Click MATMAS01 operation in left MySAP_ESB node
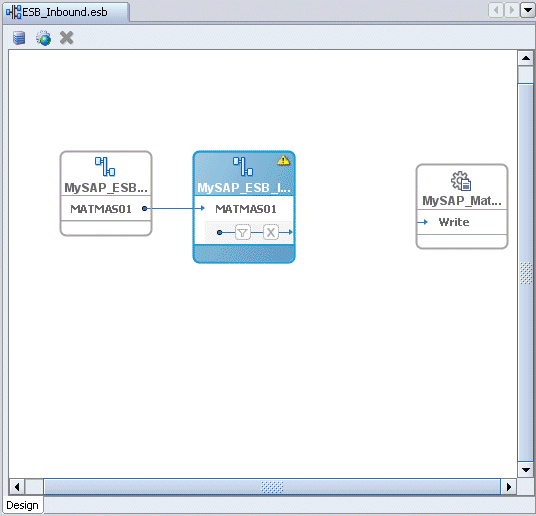The height and width of the screenshot is (516, 536). 101,209
